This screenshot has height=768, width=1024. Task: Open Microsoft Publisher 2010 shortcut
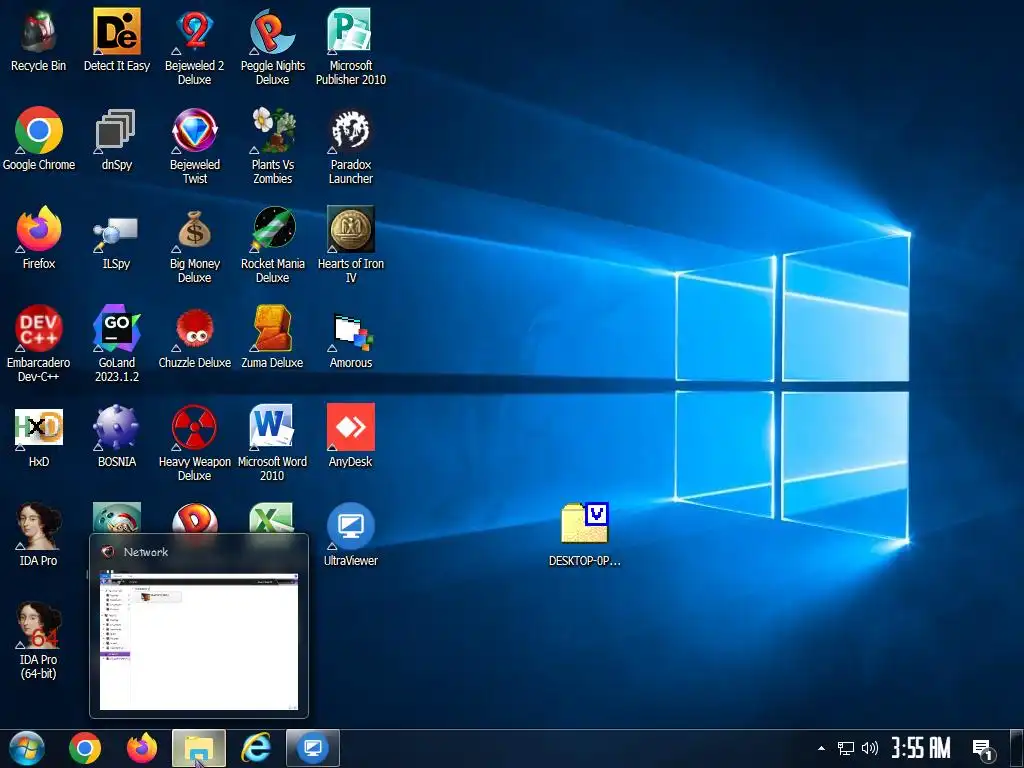tap(351, 47)
